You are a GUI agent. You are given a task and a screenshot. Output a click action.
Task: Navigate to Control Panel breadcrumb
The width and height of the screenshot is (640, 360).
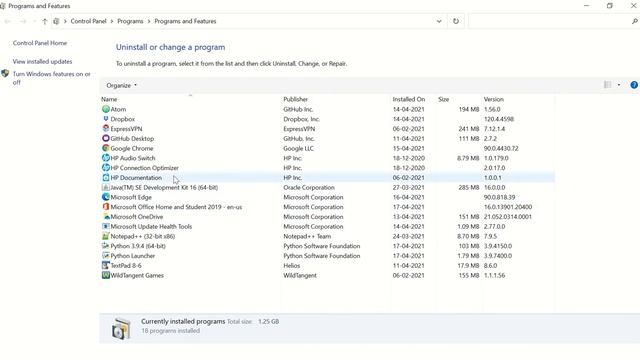click(x=88, y=21)
